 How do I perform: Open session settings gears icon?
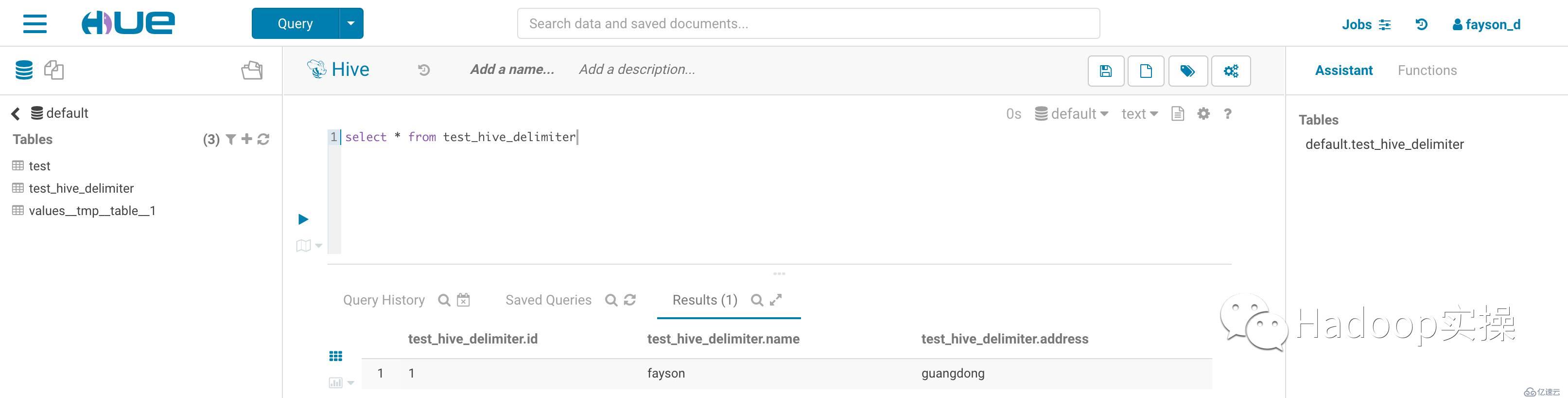click(1231, 72)
